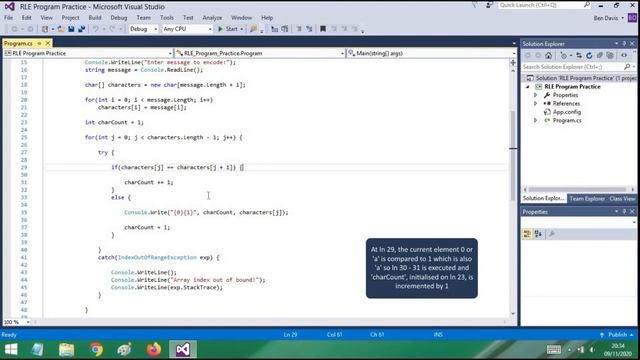Click the Publish icon in status bar
This screenshot has height=360, width=640.
(x=602, y=335)
